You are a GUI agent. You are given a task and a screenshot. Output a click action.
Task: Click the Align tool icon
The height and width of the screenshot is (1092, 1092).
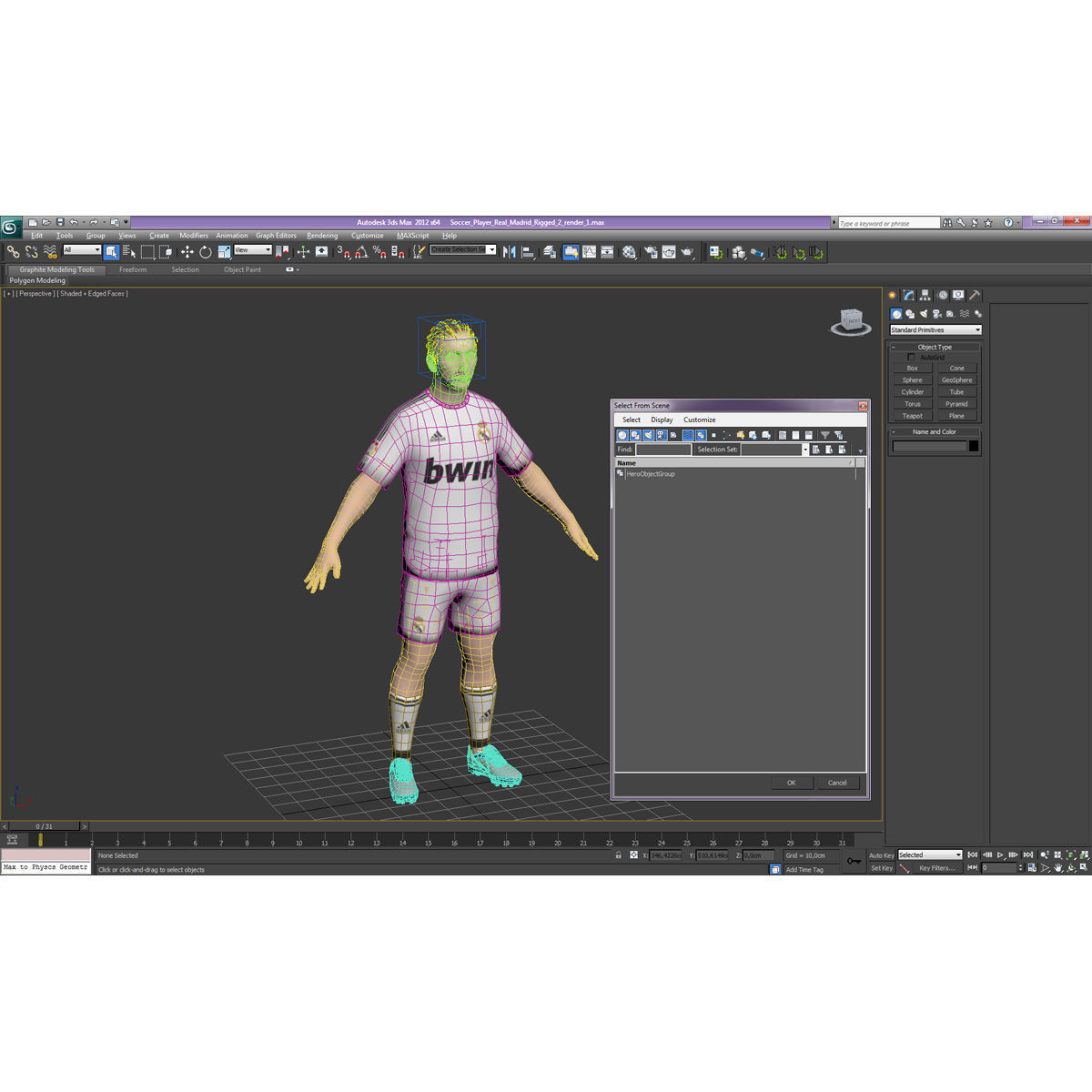[x=529, y=252]
